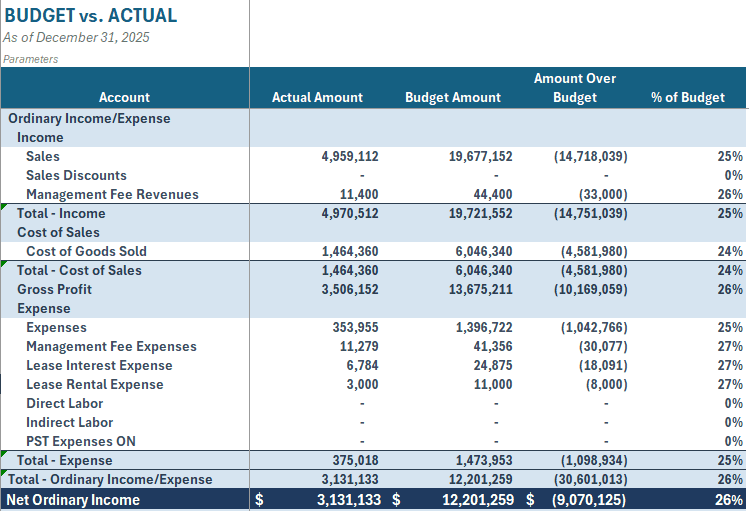
Task: Select Net Ordinary Income variance (9,070,125)
Action: point(588,500)
